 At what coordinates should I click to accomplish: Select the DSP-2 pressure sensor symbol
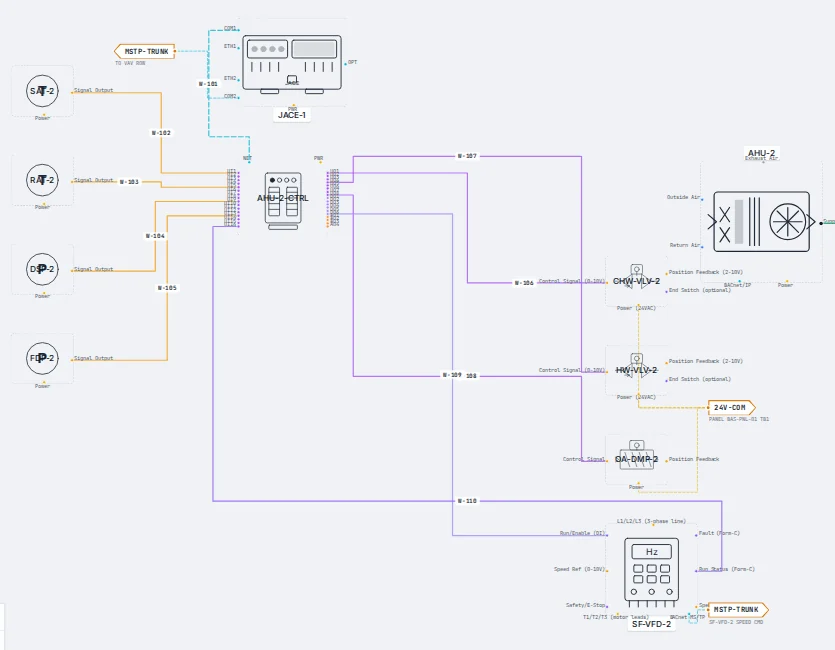tap(42, 269)
